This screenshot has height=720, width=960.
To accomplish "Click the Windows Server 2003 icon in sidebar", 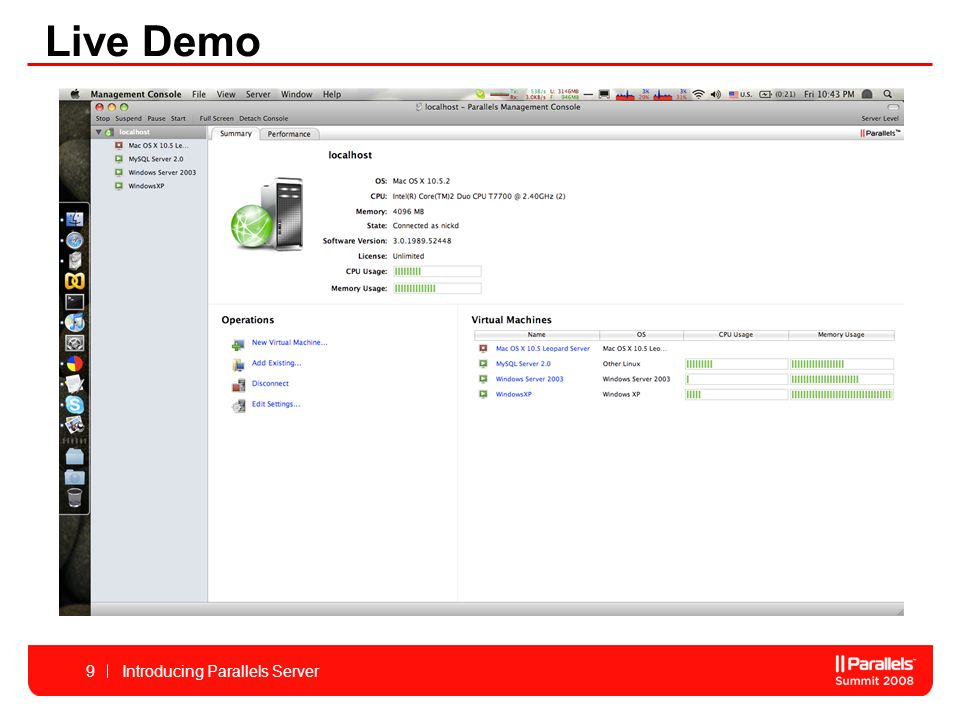I will (119, 173).
